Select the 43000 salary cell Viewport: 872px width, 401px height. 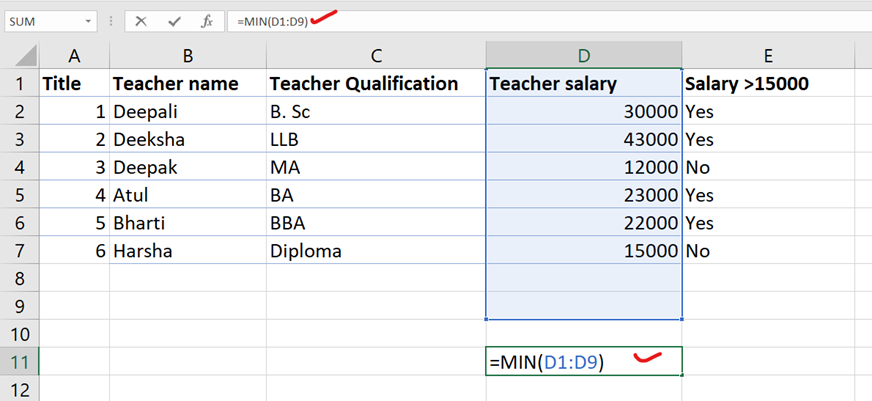coord(584,139)
